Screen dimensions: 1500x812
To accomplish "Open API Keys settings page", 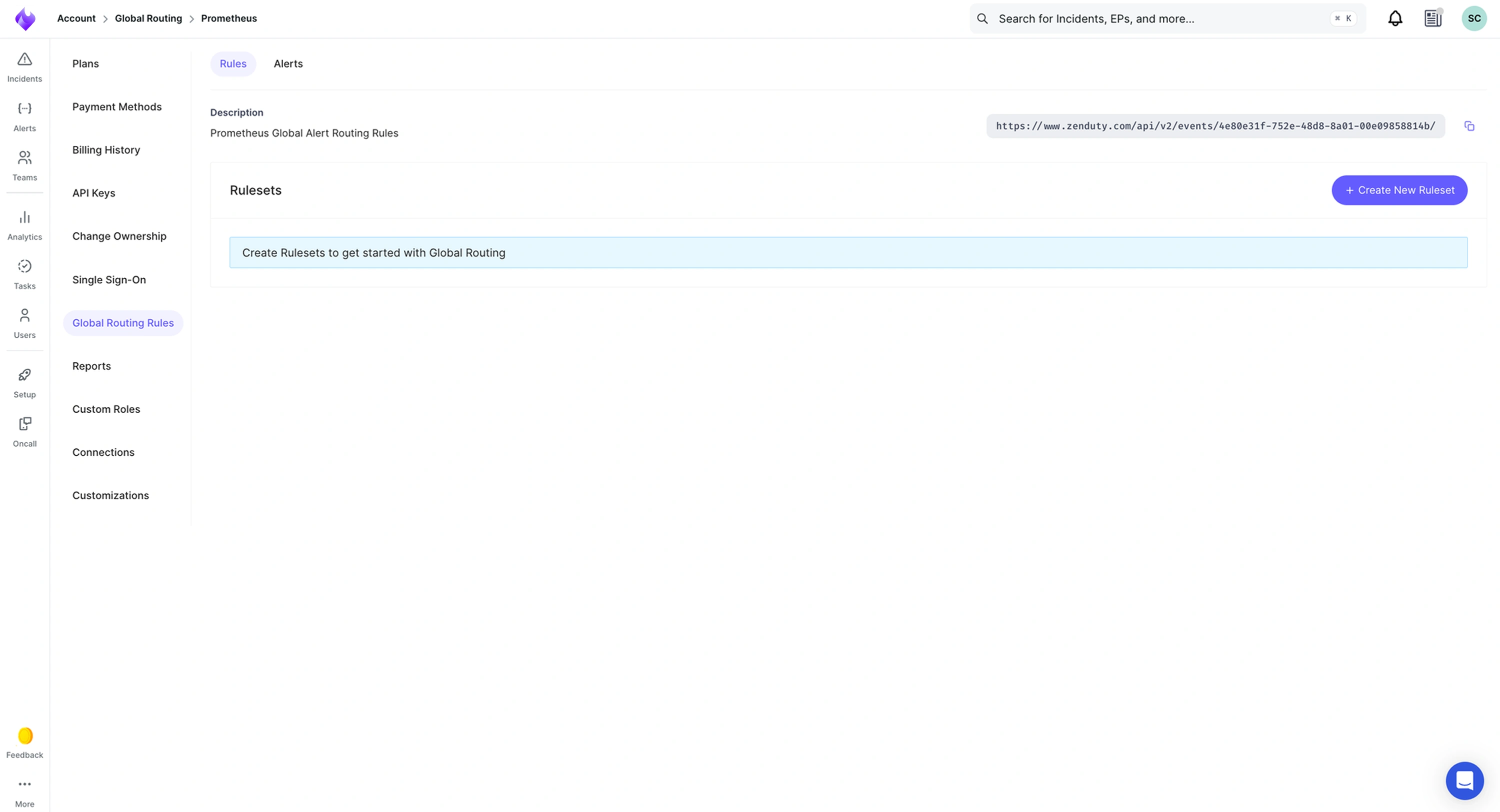I will 94,193.
